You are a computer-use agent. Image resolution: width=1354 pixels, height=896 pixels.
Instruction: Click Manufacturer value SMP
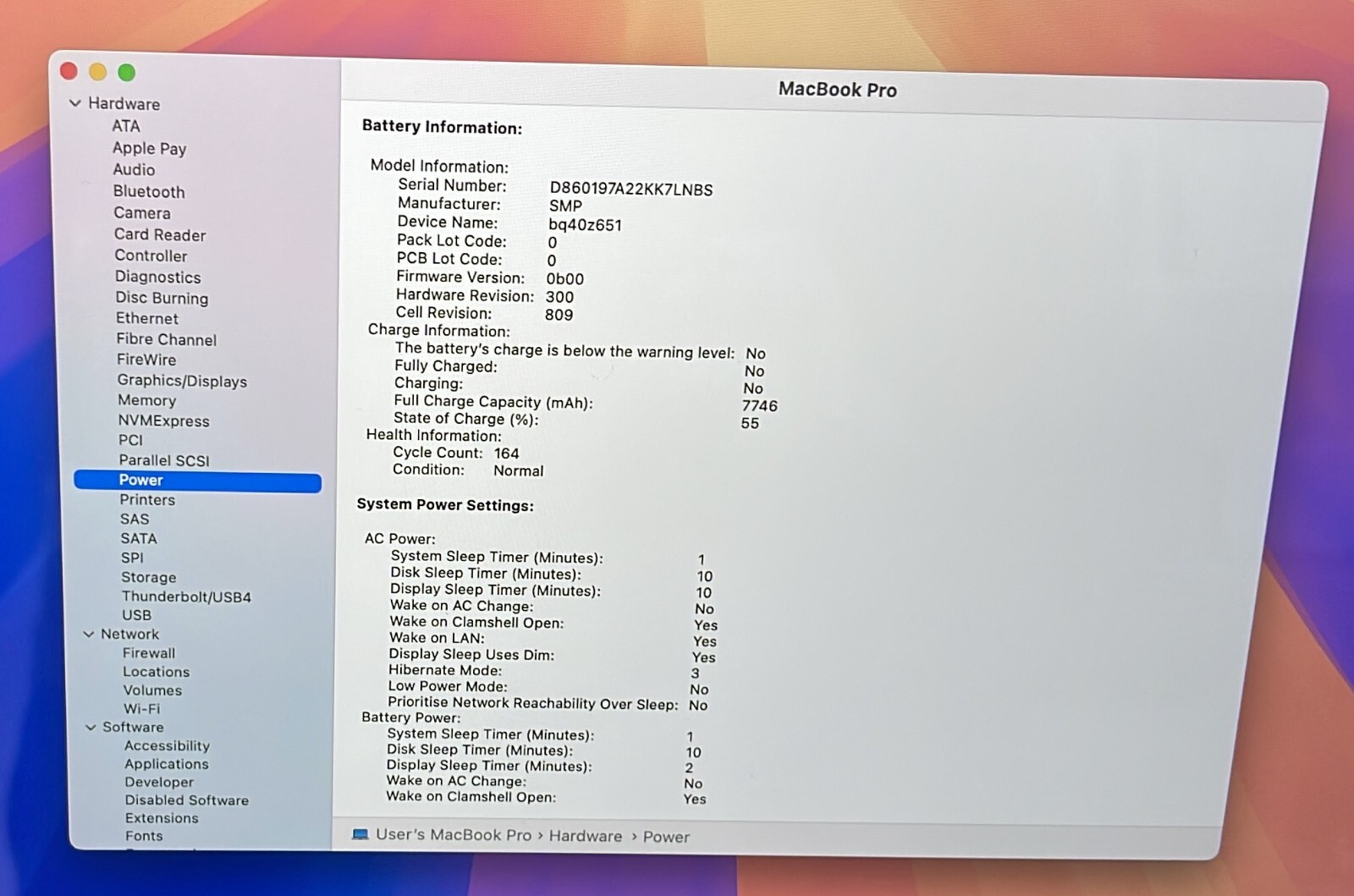pos(565,206)
